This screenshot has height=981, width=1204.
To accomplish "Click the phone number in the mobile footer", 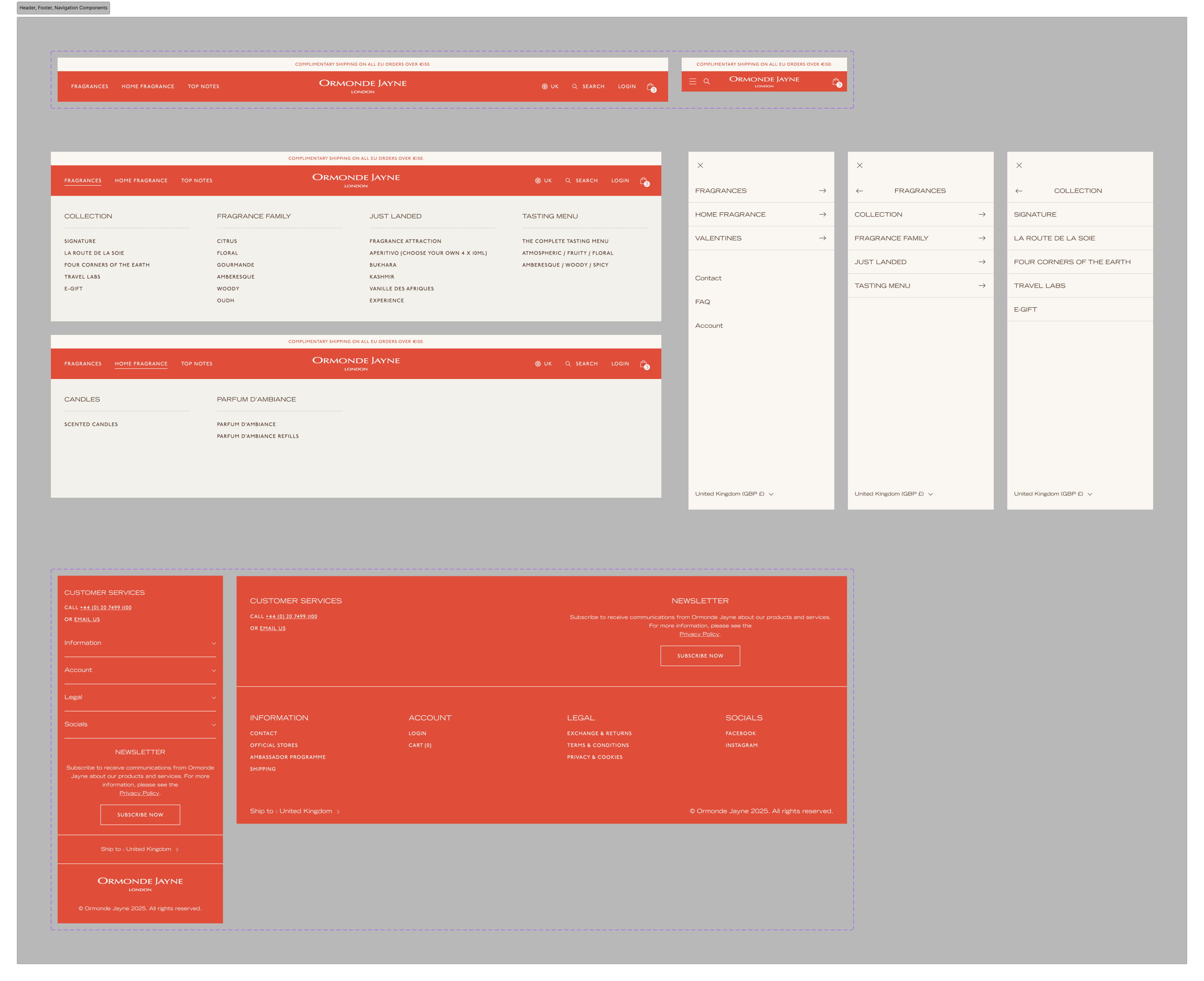I will click(x=106, y=608).
